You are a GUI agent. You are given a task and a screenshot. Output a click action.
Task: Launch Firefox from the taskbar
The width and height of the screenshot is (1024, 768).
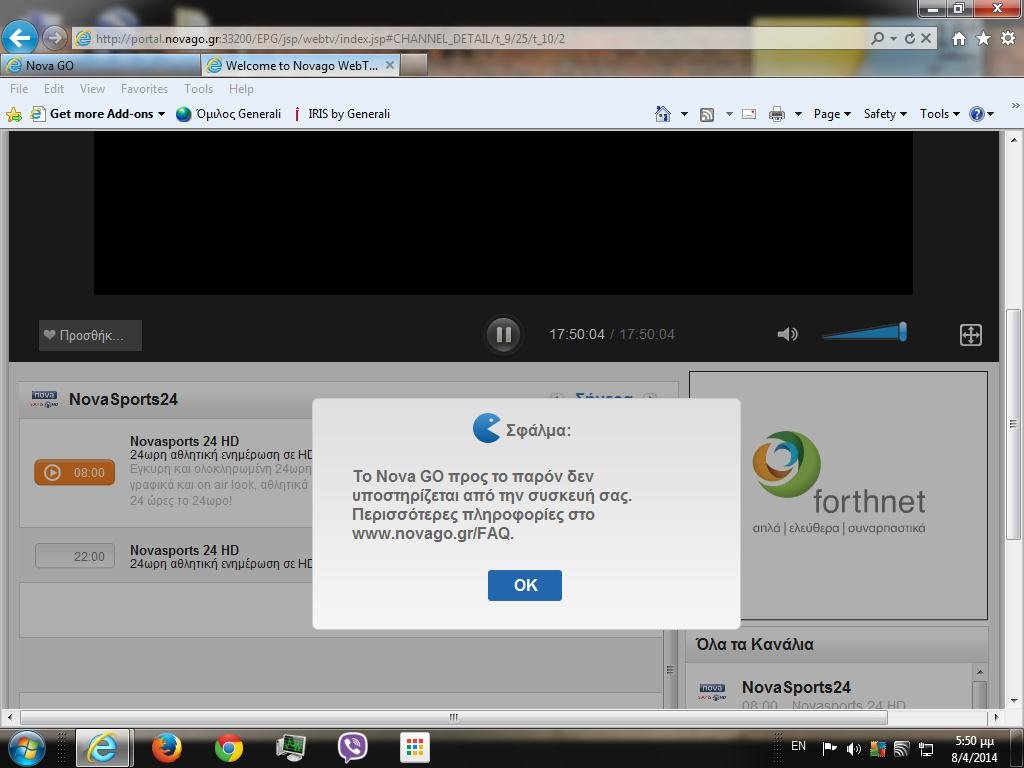coord(166,747)
